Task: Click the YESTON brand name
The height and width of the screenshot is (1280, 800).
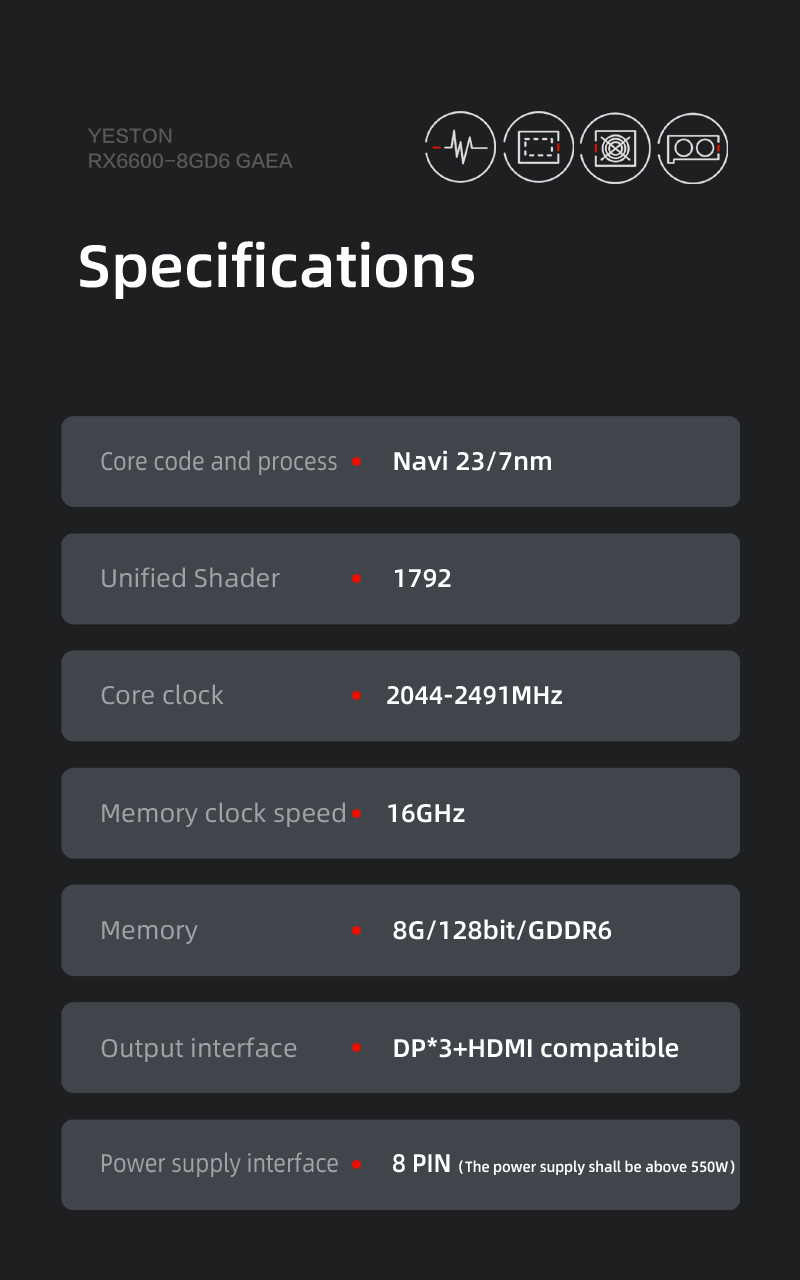Action: click(130, 136)
